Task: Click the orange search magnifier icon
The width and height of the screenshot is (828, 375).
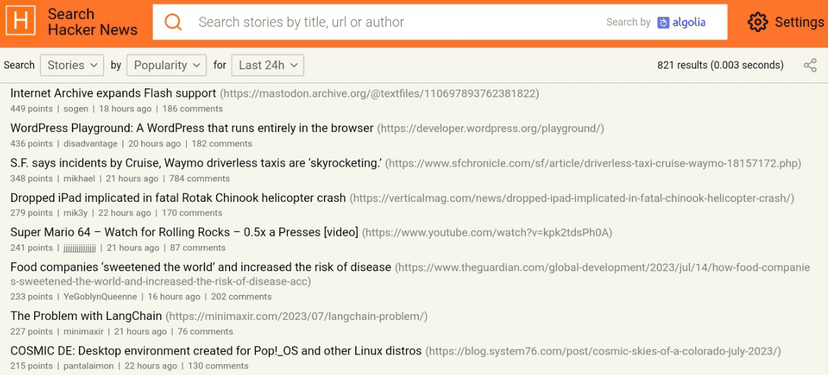Action: pyautogui.click(x=173, y=22)
